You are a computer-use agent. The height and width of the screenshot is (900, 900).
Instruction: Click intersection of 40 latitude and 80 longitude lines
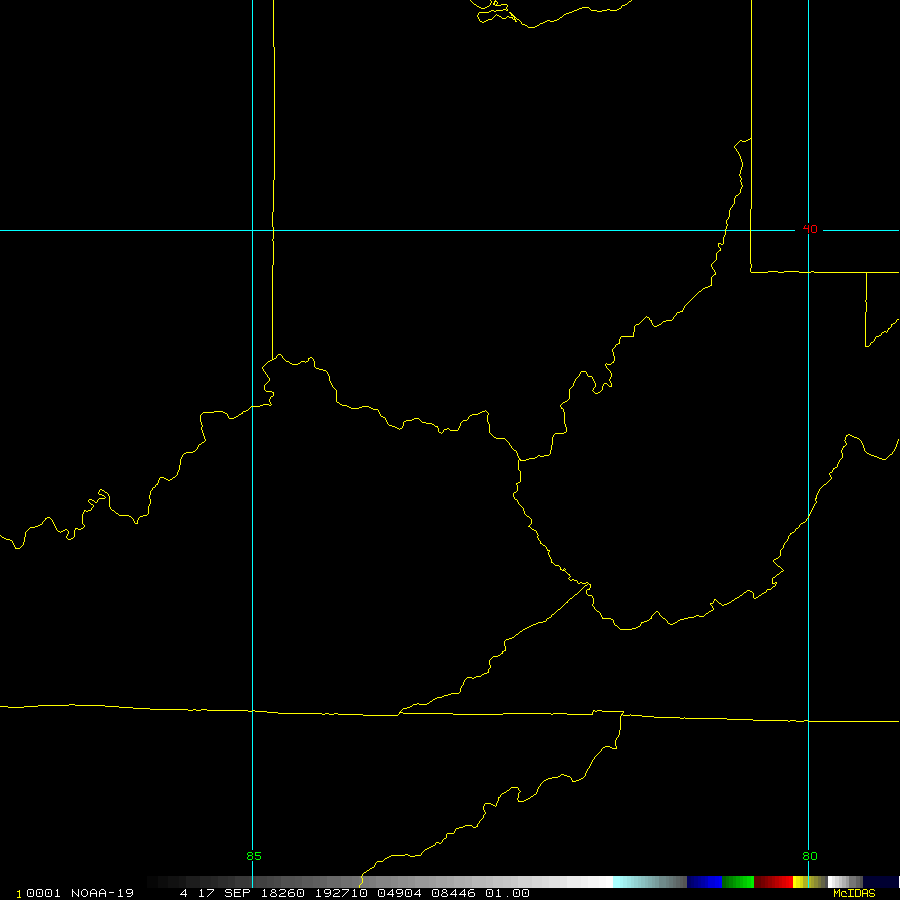tap(808, 230)
